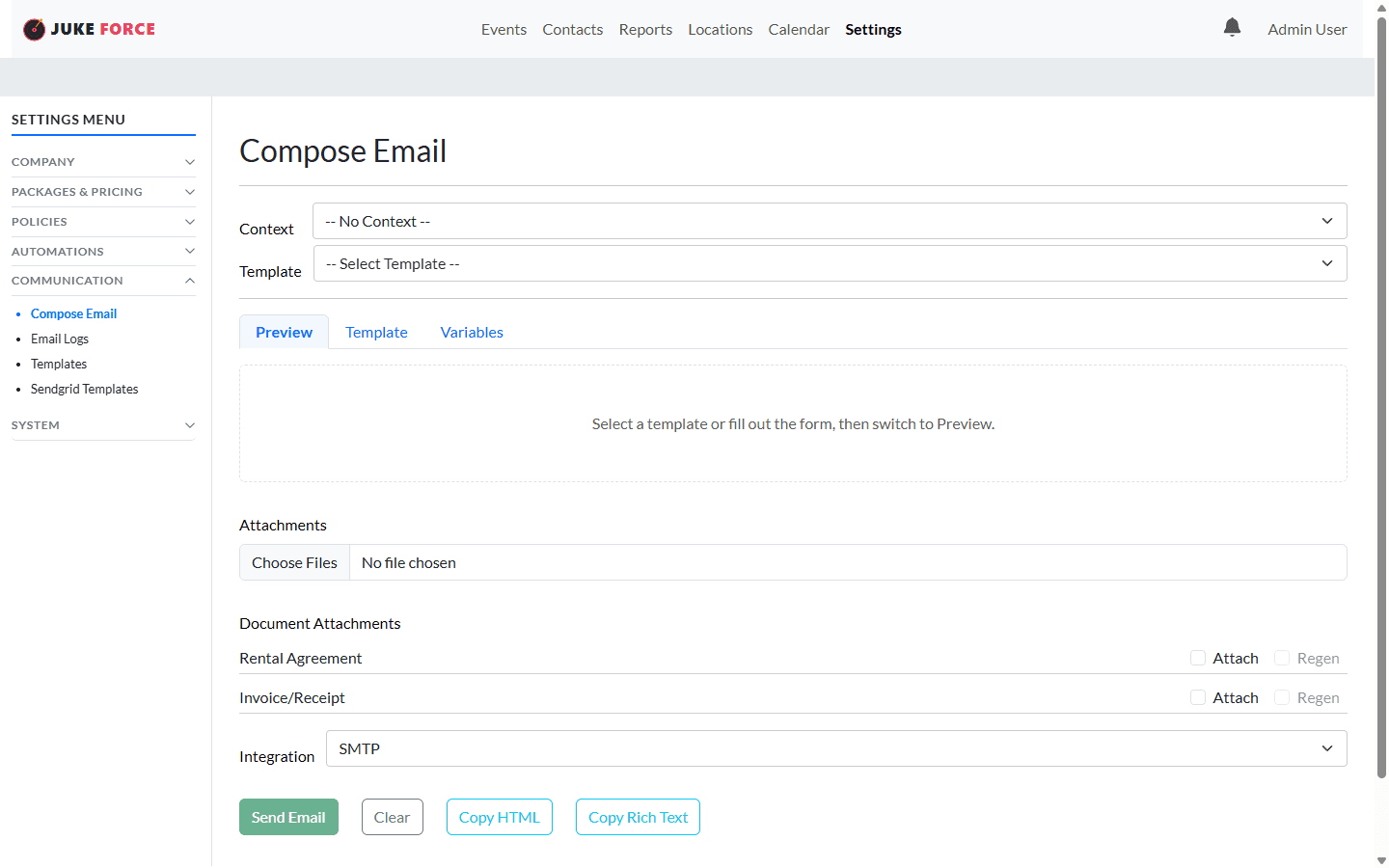Open the Context dropdown
Image resolution: width=1389 pixels, height=868 pixels.
(x=830, y=221)
